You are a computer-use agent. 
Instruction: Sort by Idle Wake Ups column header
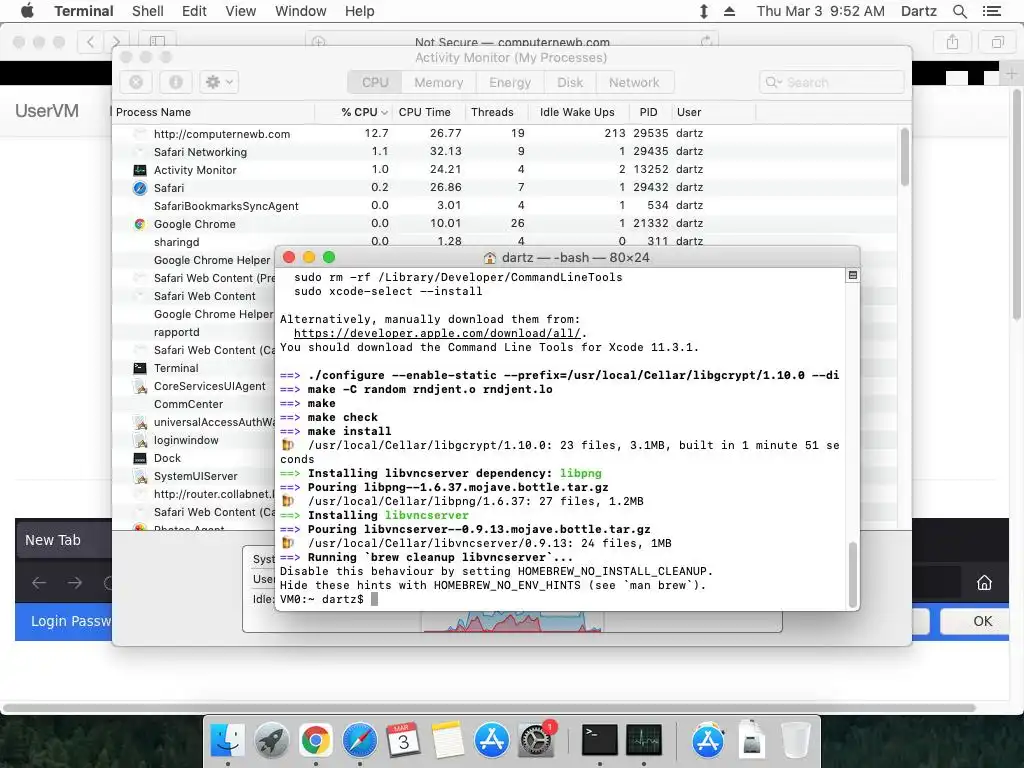[577, 112]
